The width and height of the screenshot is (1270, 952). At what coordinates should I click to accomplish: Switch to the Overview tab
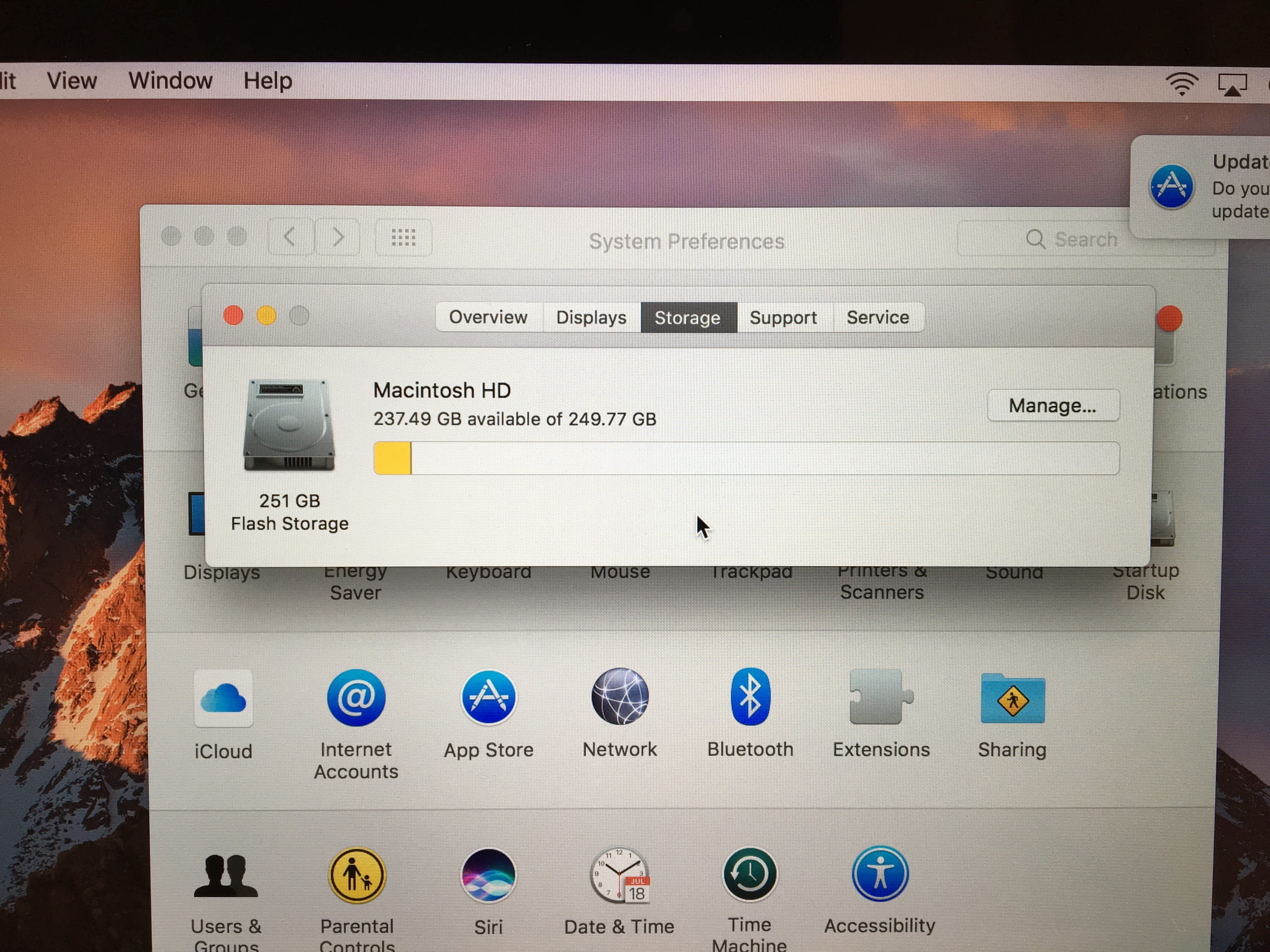pos(488,317)
